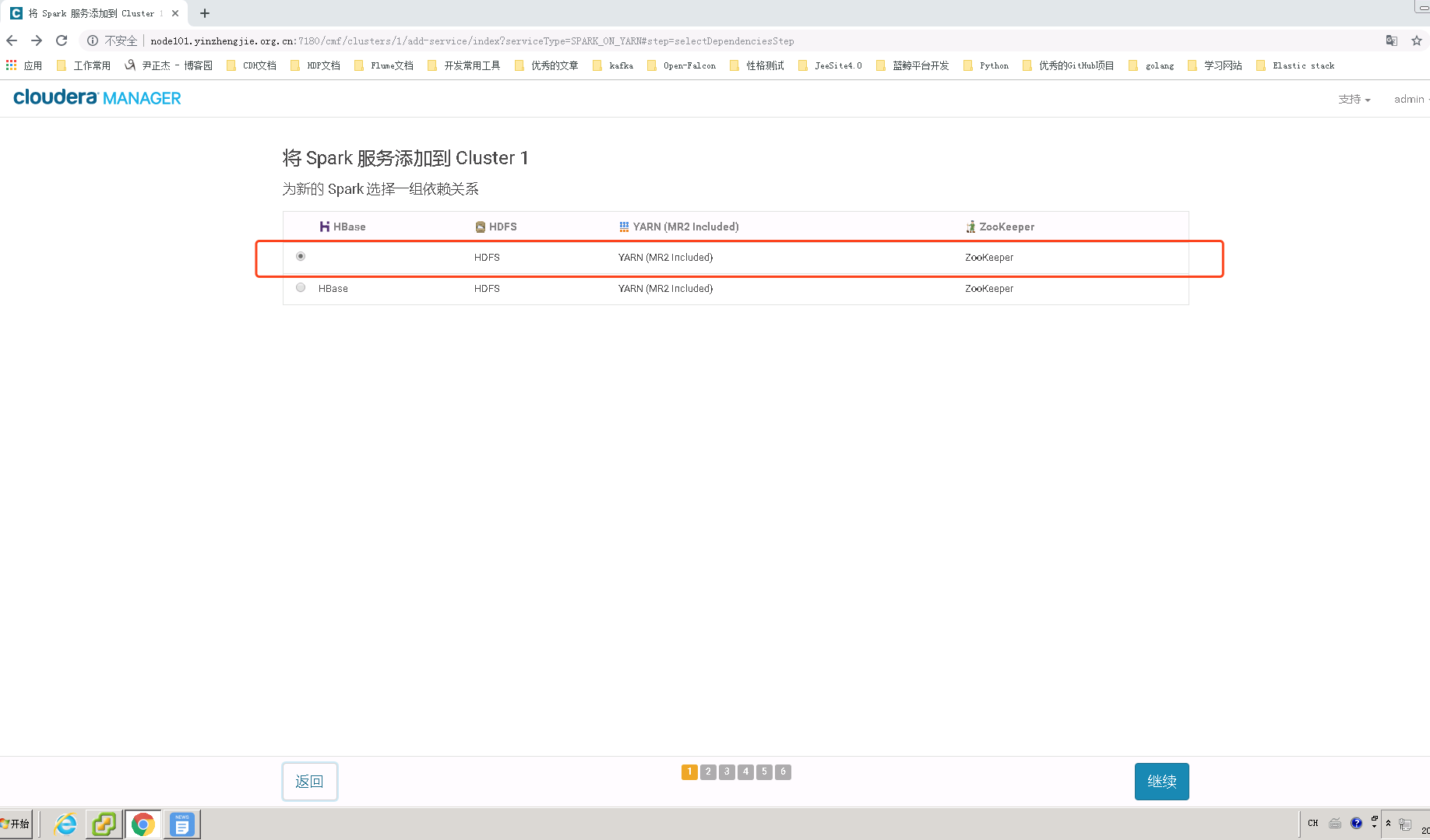Click the bookmark star in address bar
Viewport: 1430px width, 840px height.
1415,40
